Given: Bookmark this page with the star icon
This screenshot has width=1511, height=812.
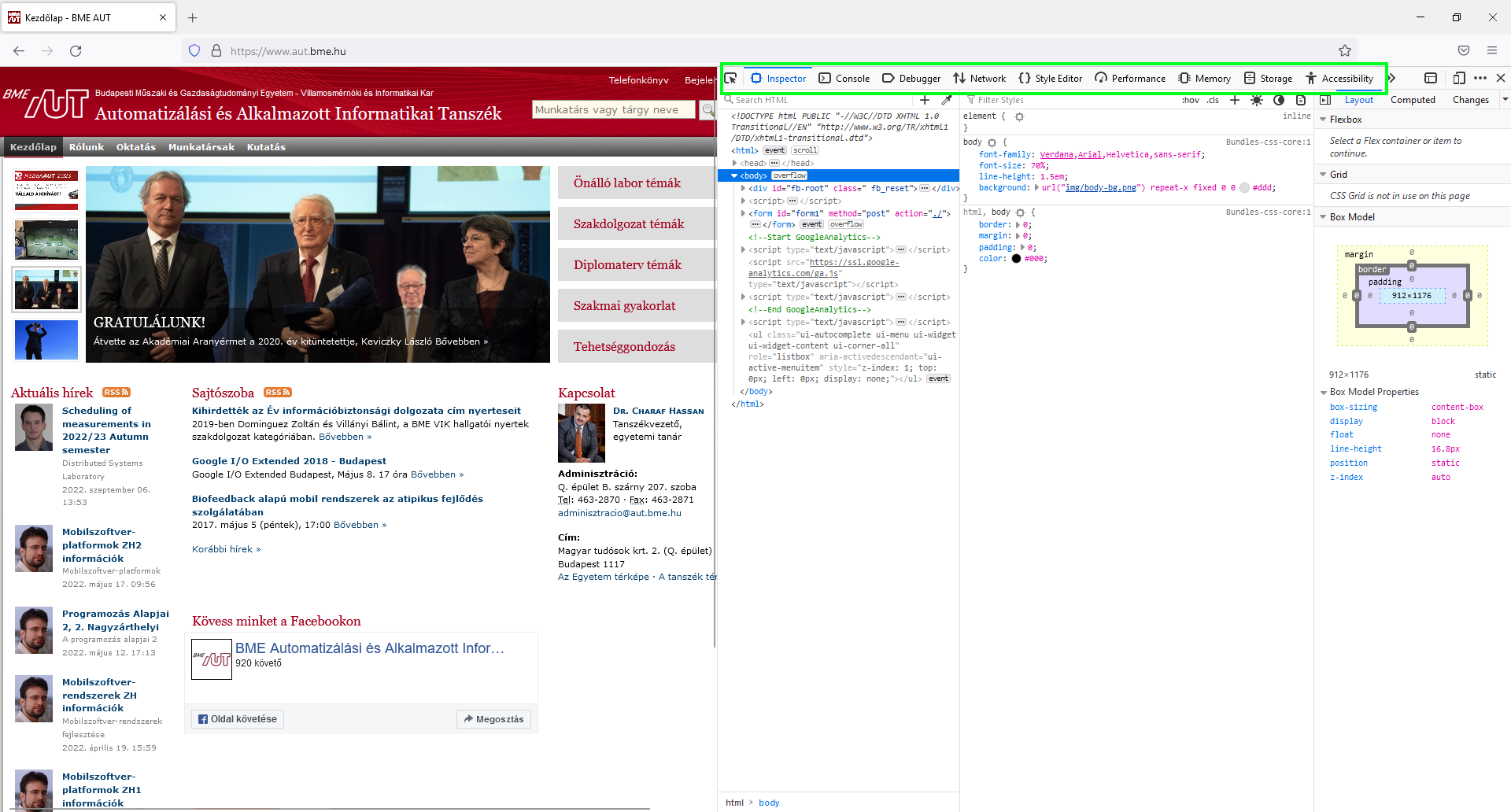Looking at the screenshot, I should [1345, 50].
